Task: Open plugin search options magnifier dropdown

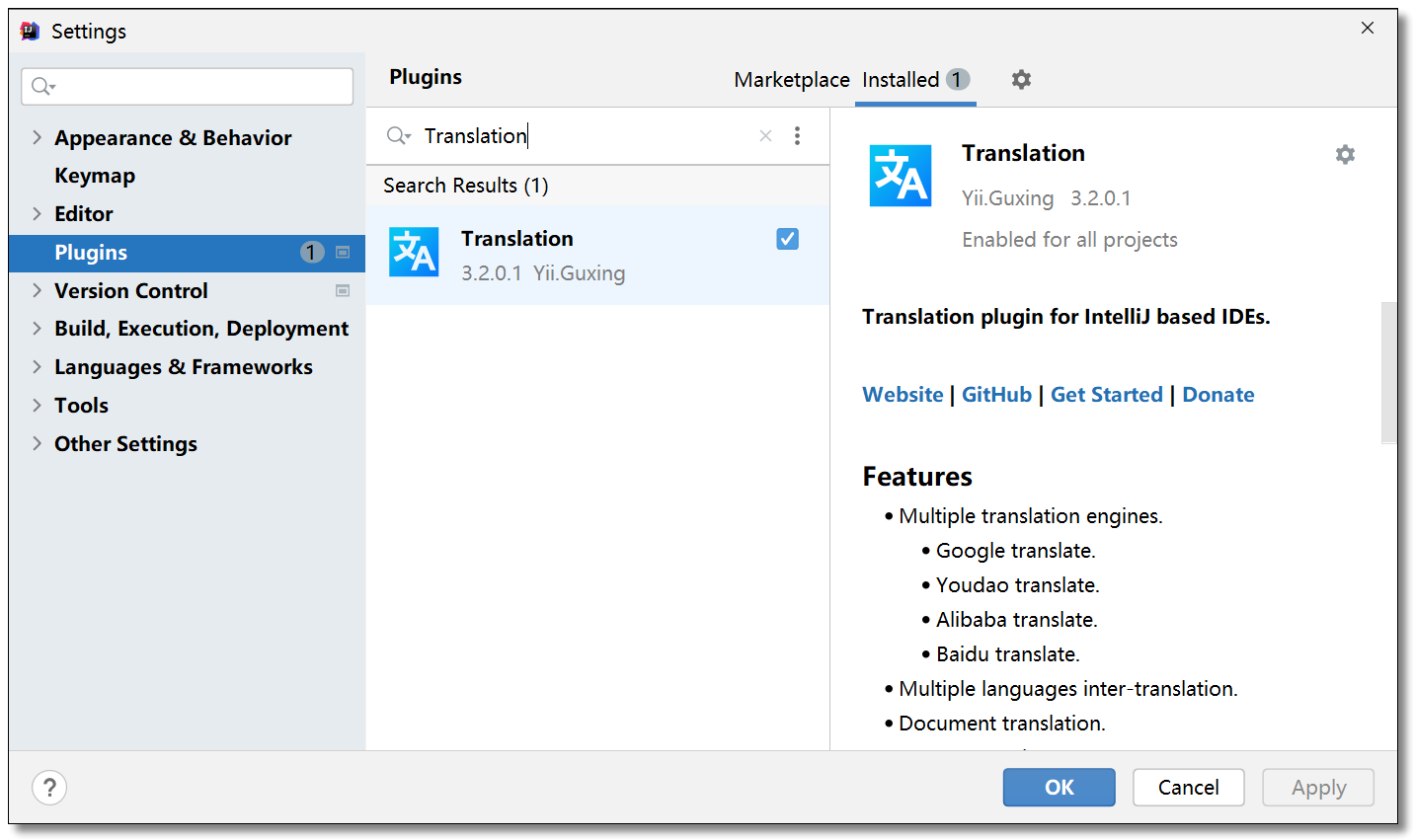Action: pyautogui.click(x=399, y=136)
